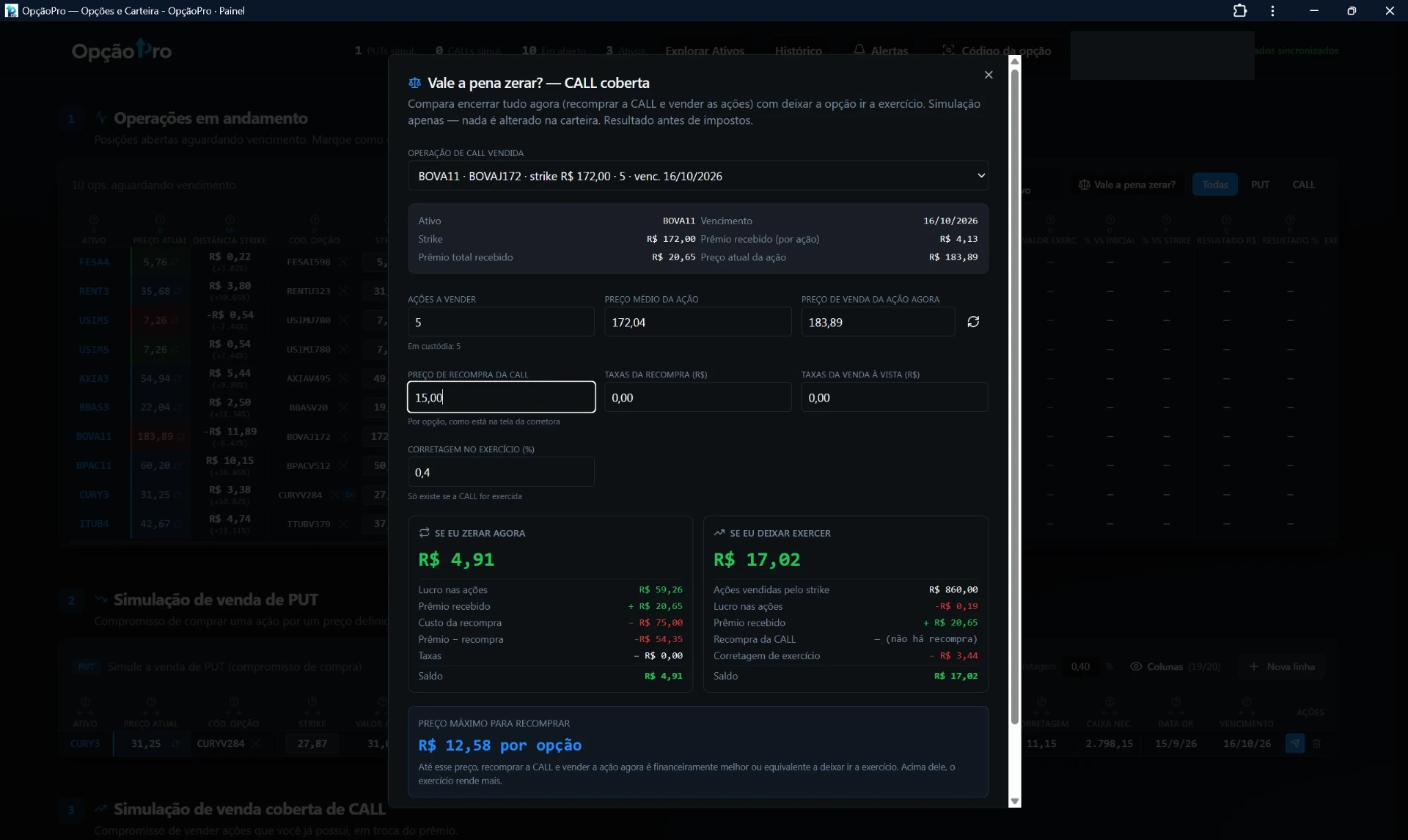The width and height of the screenshot is (1408, 840).
Task: Select the PUT filter tab
Action: [x=1261, y=184]
